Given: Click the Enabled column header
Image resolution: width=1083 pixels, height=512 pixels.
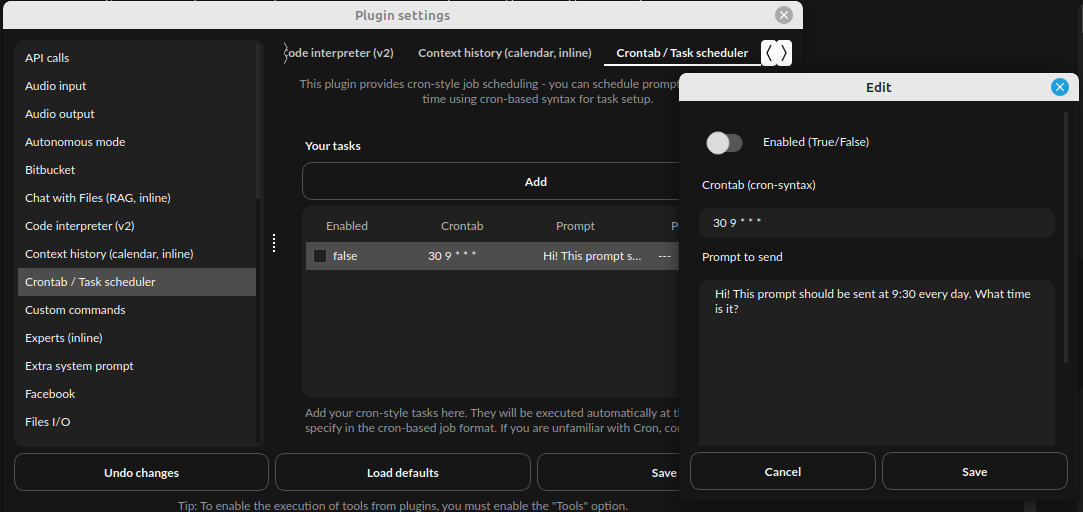Looking at the screenshot, I should (347, 226).
